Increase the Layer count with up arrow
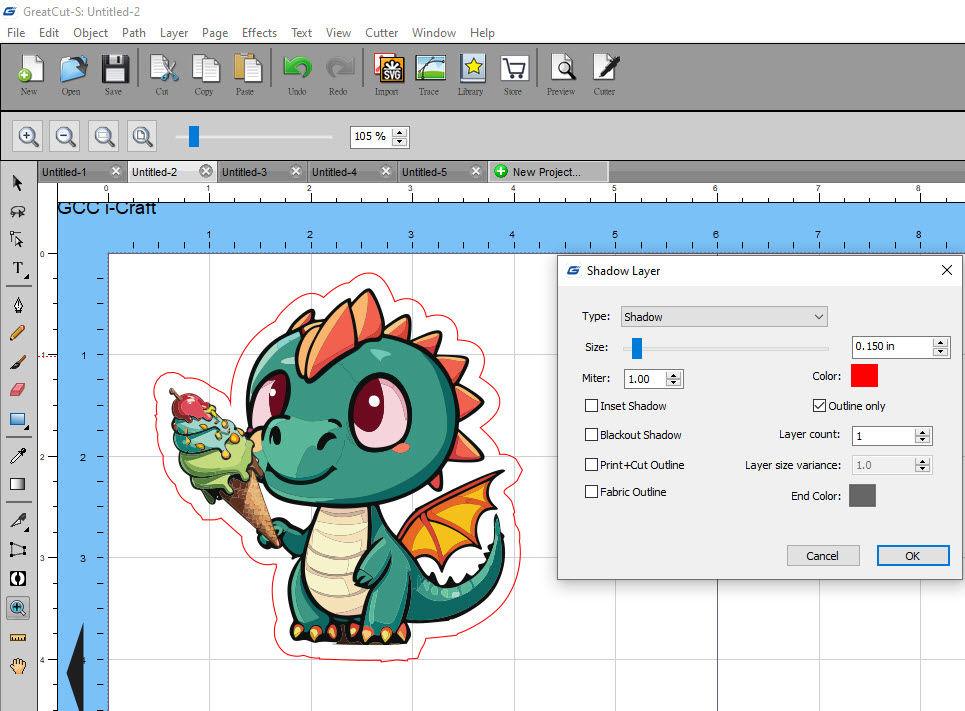Image resolution: width=965 pixels, height=711 pixels. (x=923, y=432)
